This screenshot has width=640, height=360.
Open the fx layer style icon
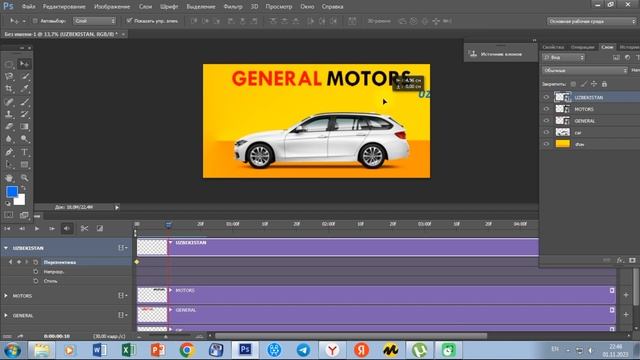(x=620, y=260)
